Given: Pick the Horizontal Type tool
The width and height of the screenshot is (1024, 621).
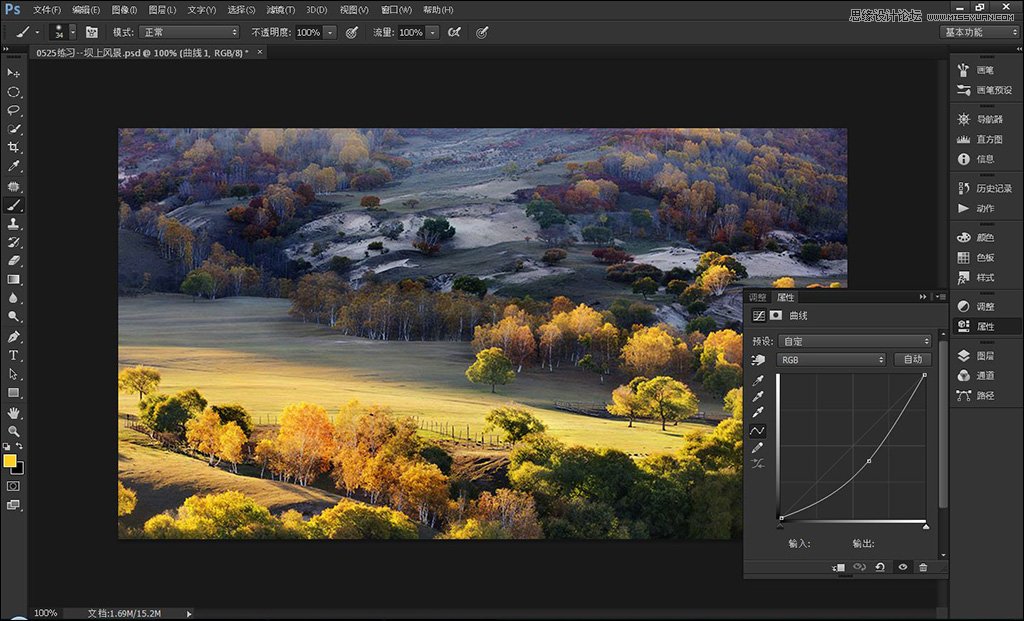Looking at the screenshot, I should (14, 355).
